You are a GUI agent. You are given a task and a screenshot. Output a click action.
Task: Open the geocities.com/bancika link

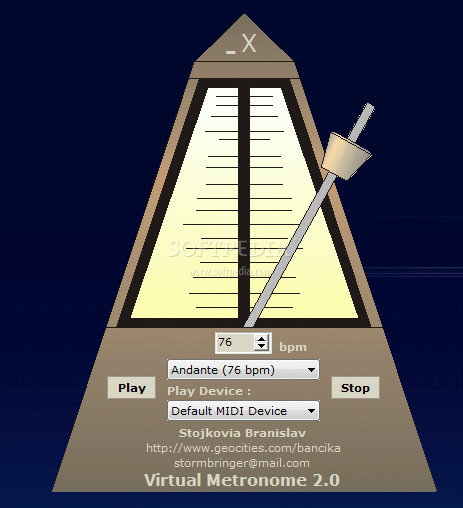click(243, 448)
